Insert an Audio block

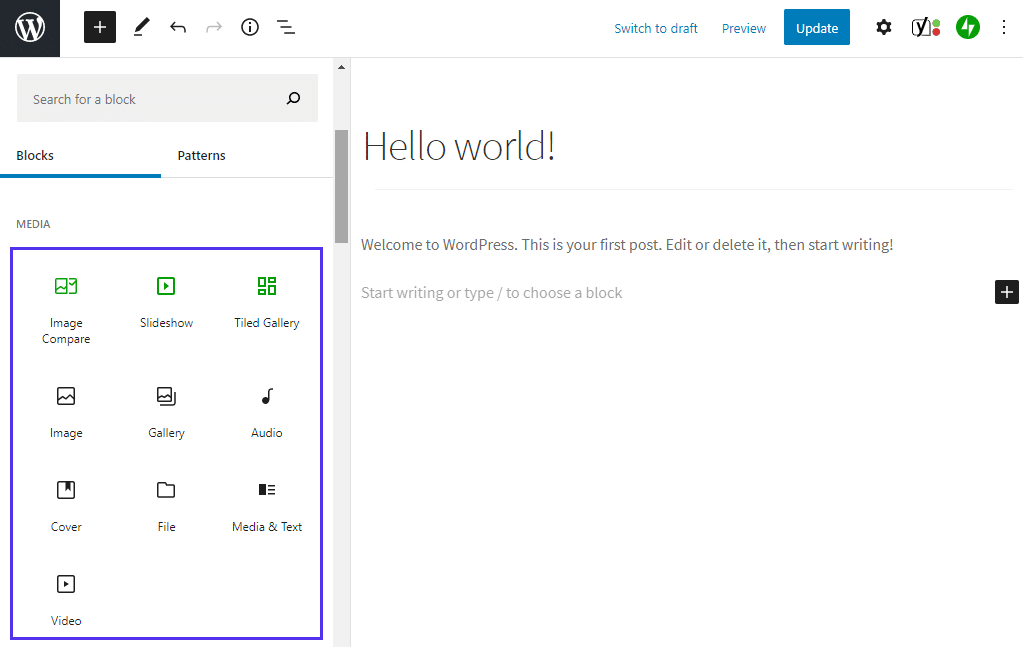tap(266, 412)
